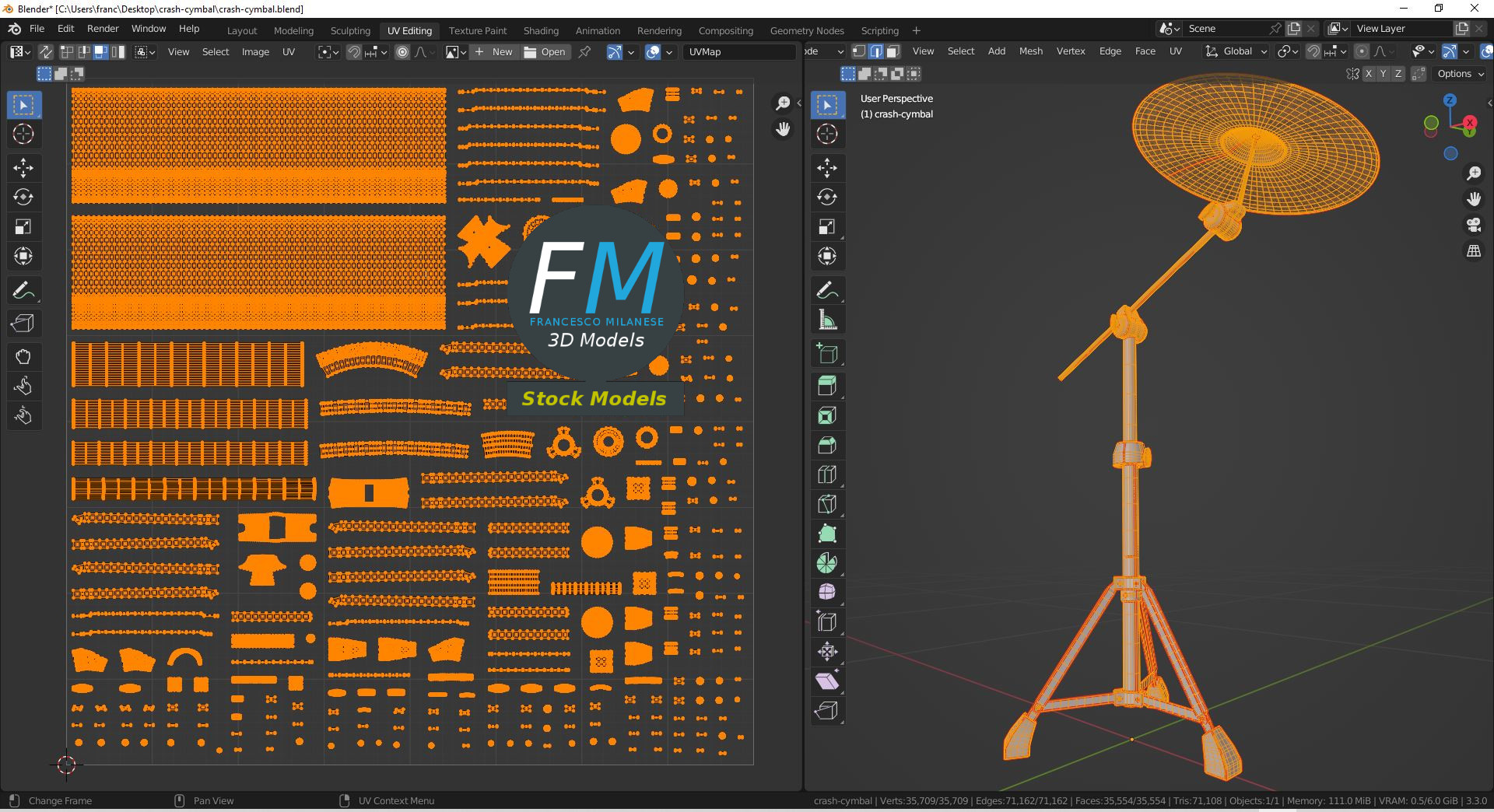Open the Scene browse dropdown
Viewport: 1494px width, 812px height.
point(1169,29)
